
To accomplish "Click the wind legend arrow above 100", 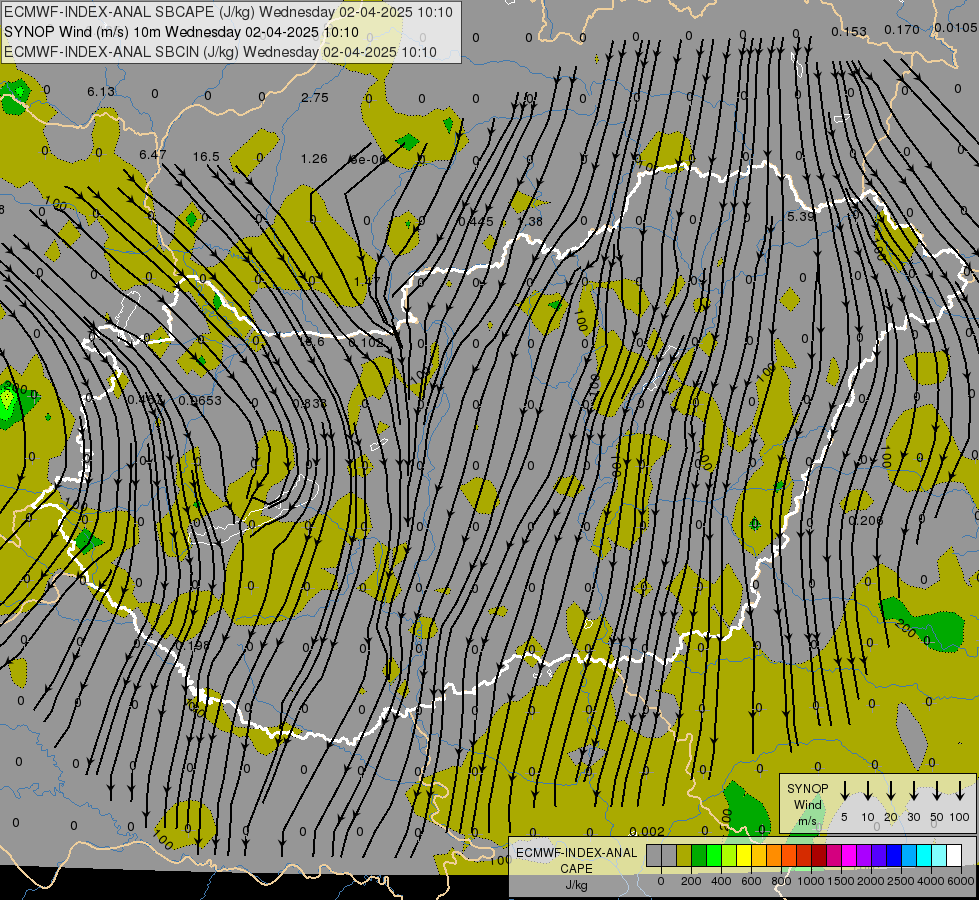I will [960, 791].
